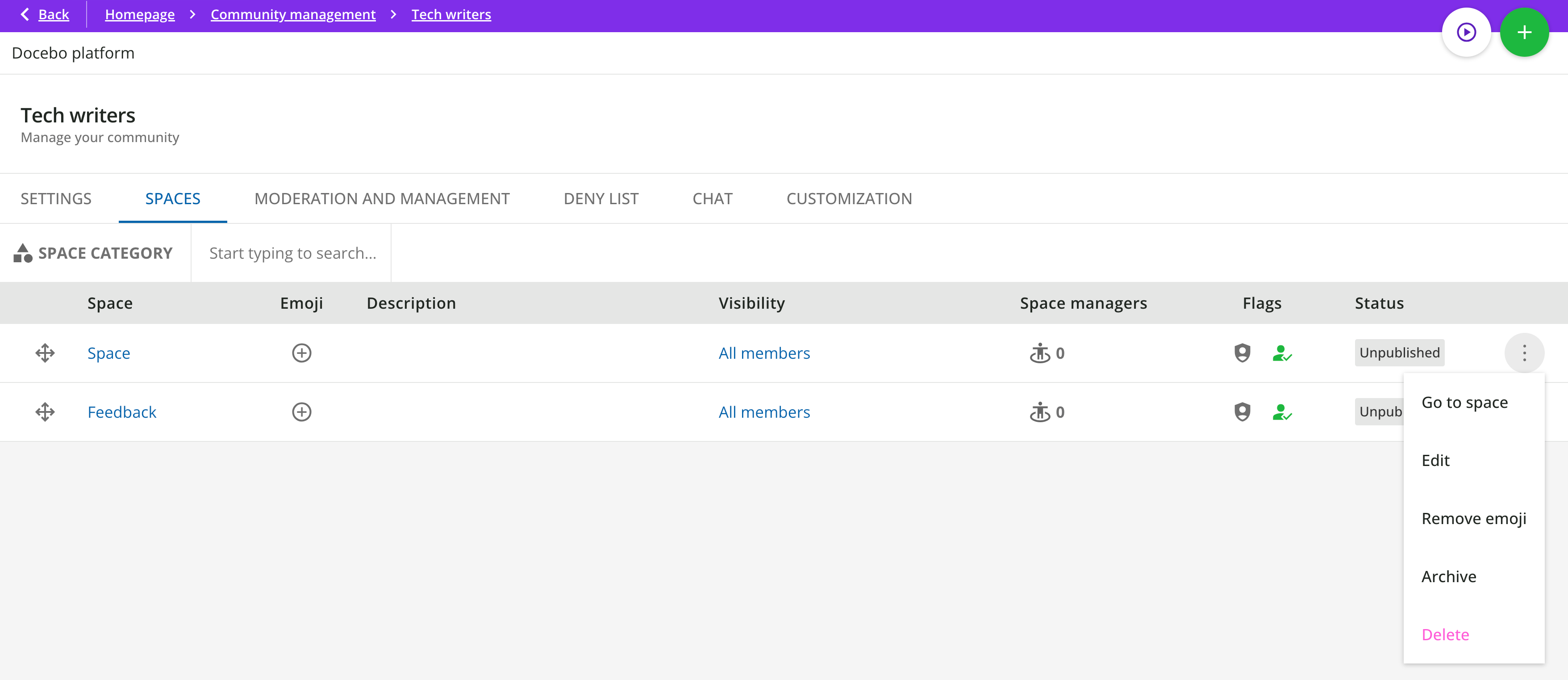Open All members visibility for Feedback row

click(x=763, y=412)
